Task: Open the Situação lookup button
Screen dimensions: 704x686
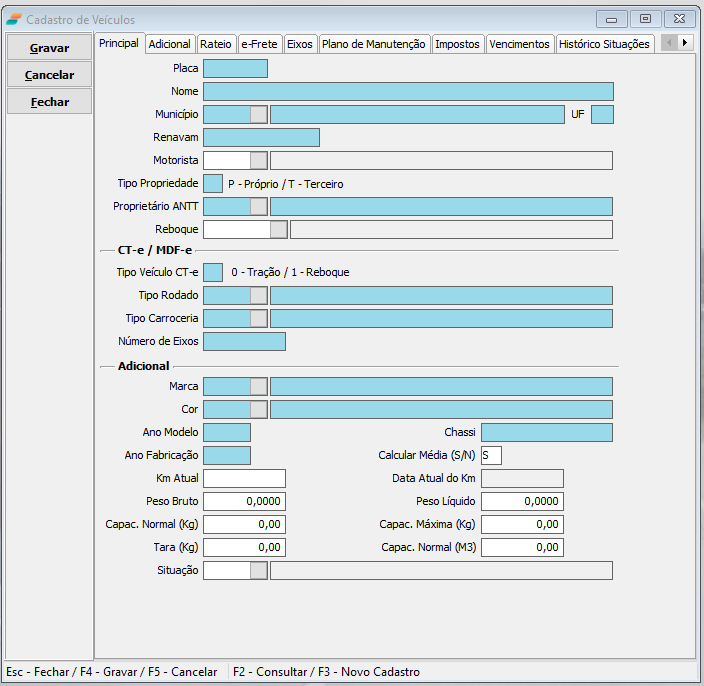Action: (x=259, y=570)
